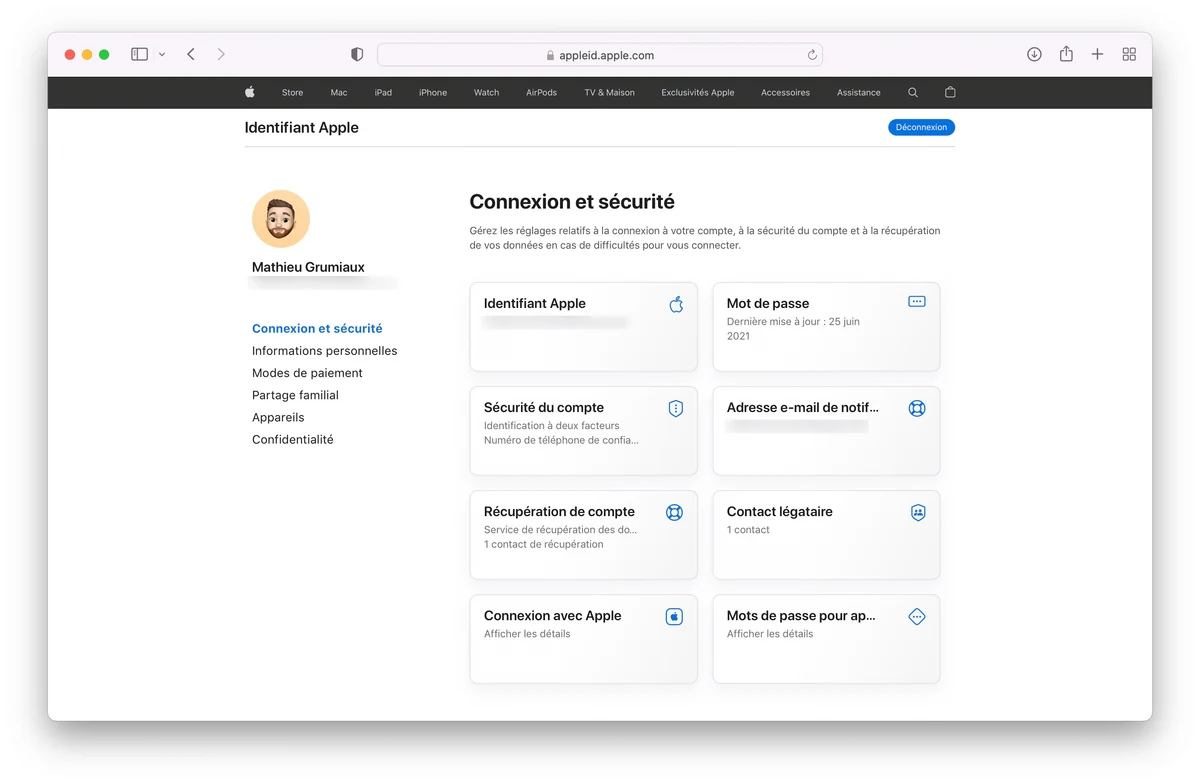Open the Watch menu item
This screenshot has height=784, width=1200.
click(486, 92)
